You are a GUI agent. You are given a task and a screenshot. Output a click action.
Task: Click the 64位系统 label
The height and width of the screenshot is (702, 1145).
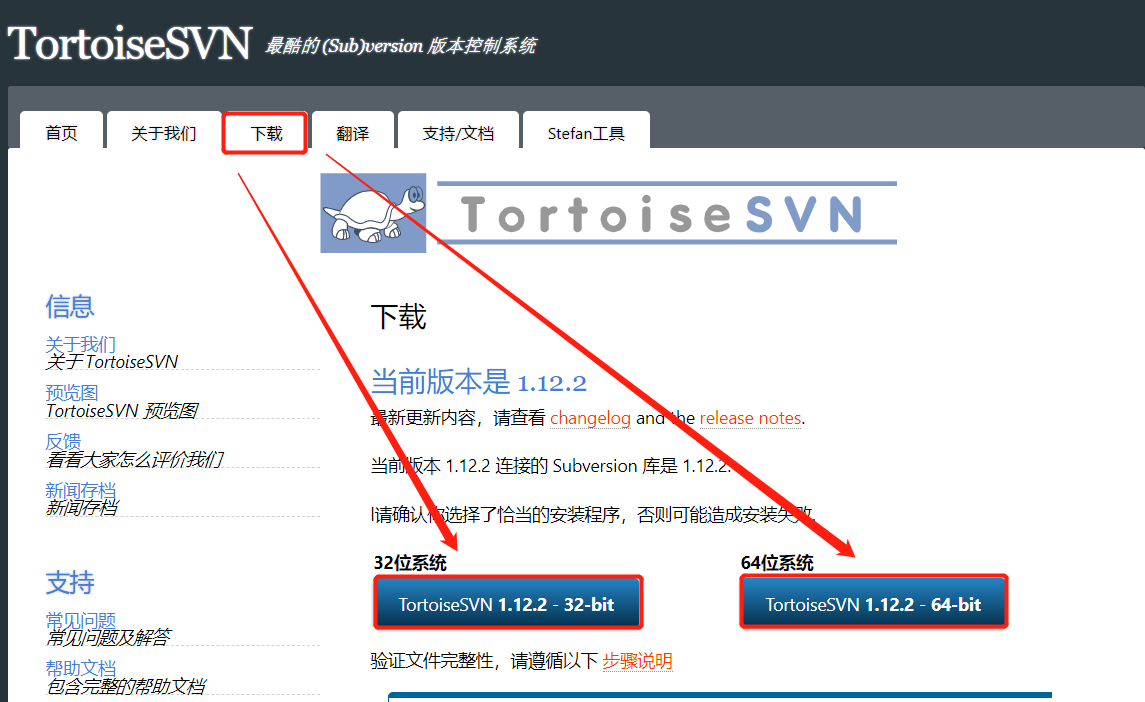click(777, 562)
